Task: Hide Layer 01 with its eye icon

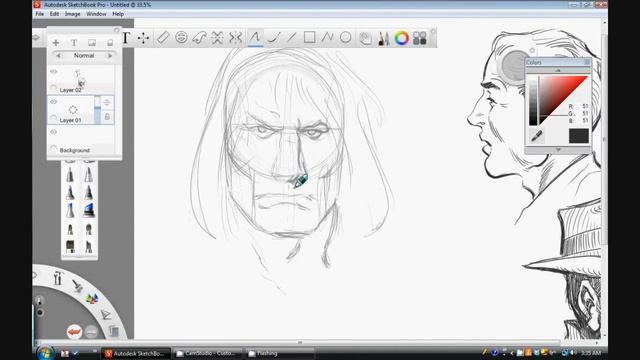Action: click(53, 102)
